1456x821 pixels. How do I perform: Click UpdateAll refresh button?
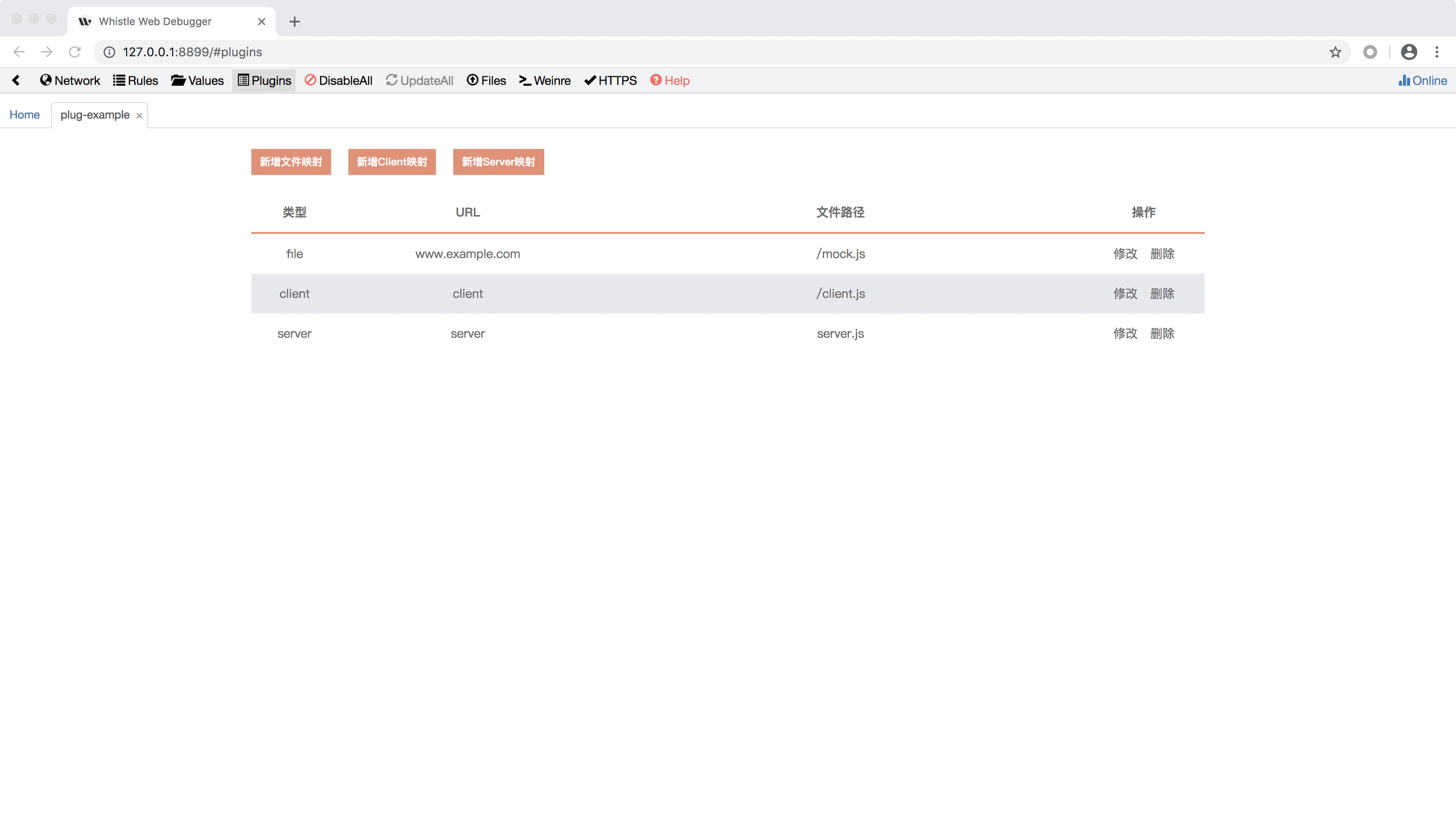419,80
